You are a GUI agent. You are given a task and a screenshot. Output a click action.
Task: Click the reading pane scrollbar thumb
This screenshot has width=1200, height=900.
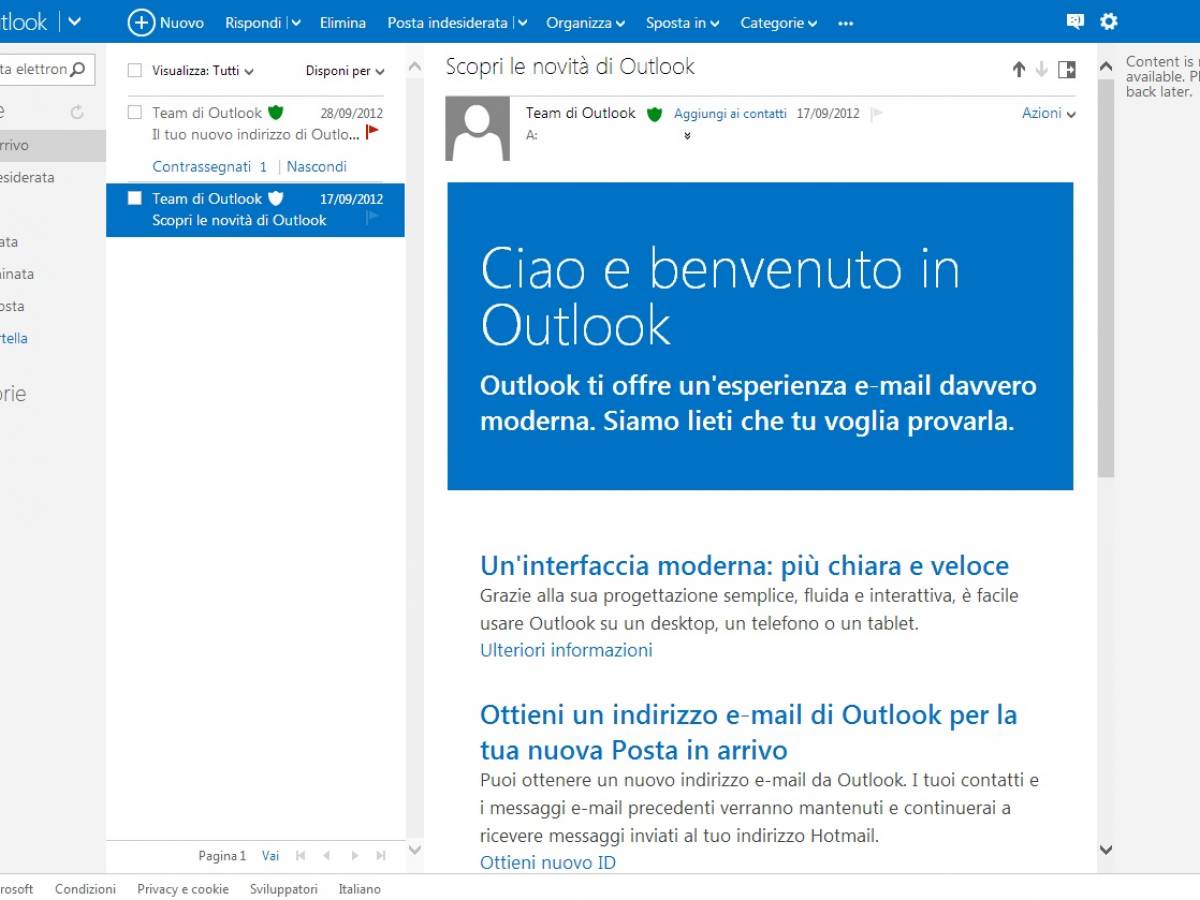tap(1106, 277)
